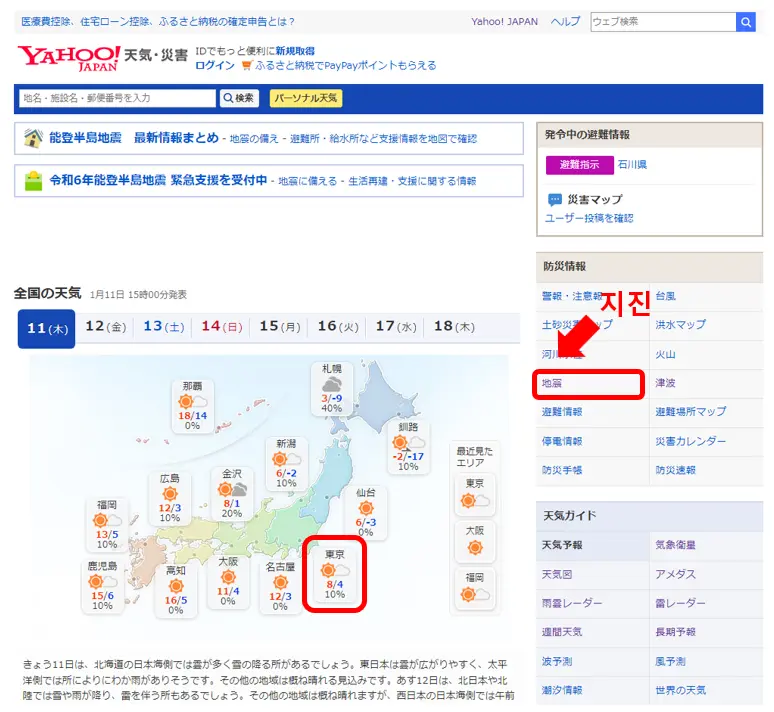Open 週間天気 in 天気ガイド

coord(562,632)
